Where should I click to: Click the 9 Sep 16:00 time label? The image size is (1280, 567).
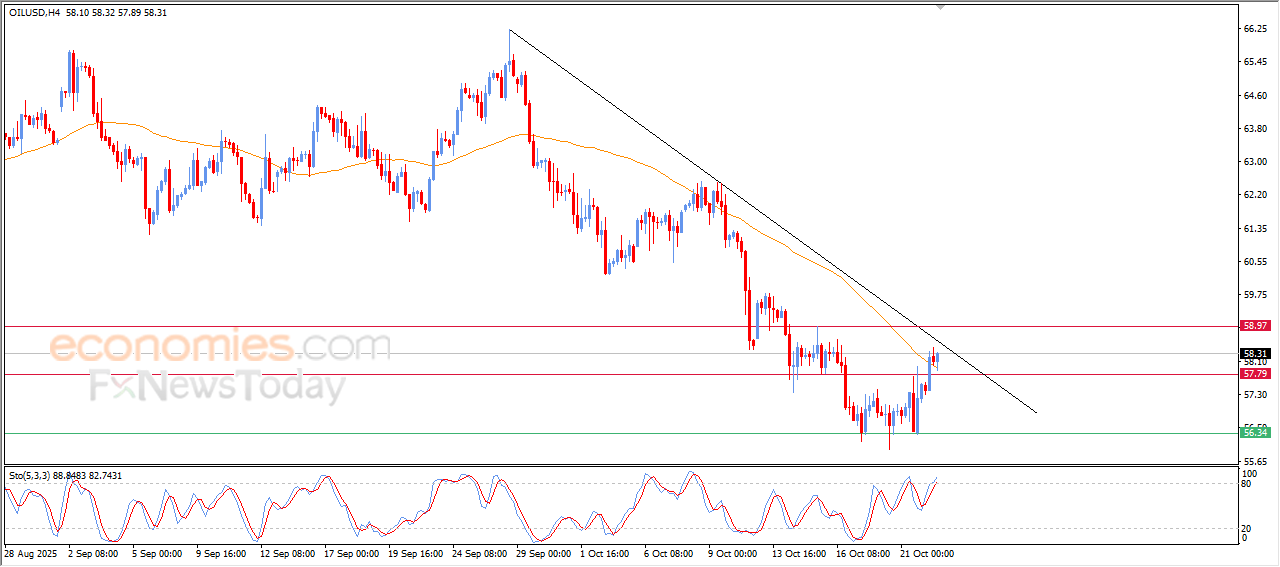(221, 553)
